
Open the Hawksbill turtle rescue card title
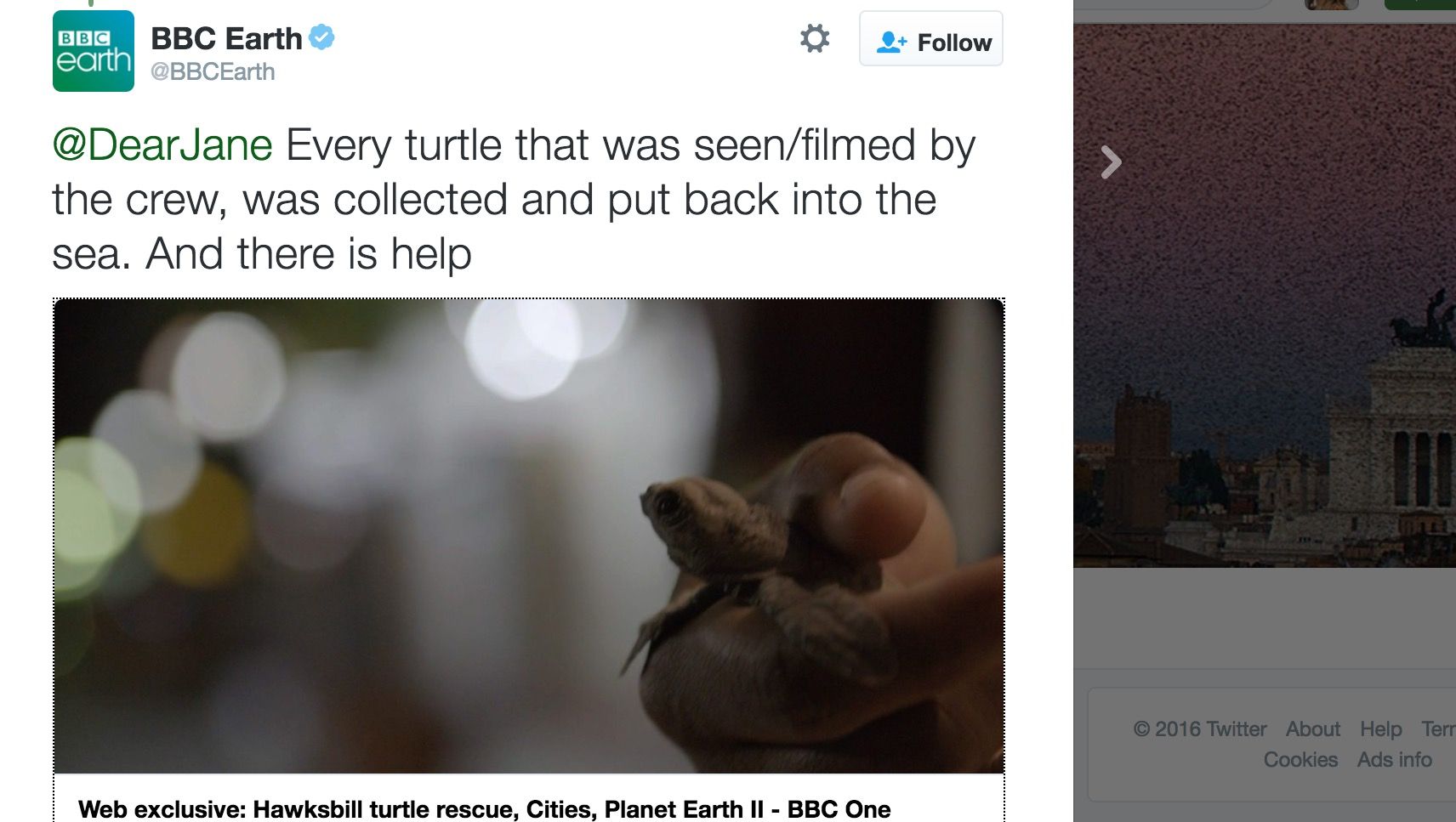coord(485,808)
